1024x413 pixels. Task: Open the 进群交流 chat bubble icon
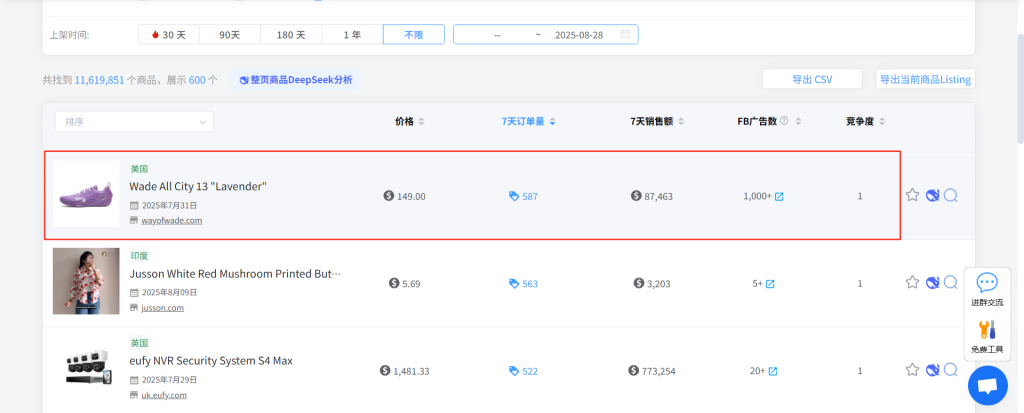tap(987, 283)
